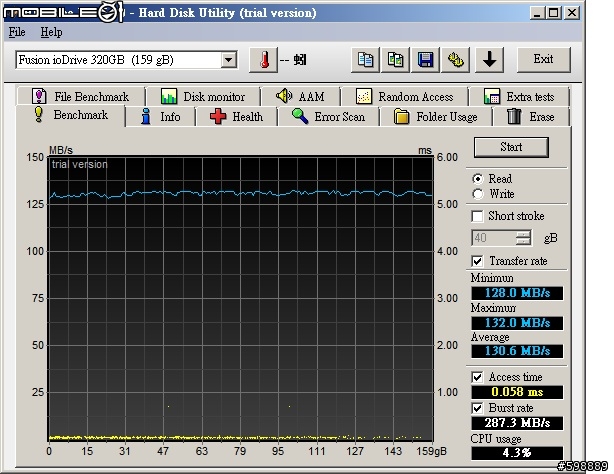Click the Exit button
This screenshot has height=474, width=614.
(x=543, y=60)
